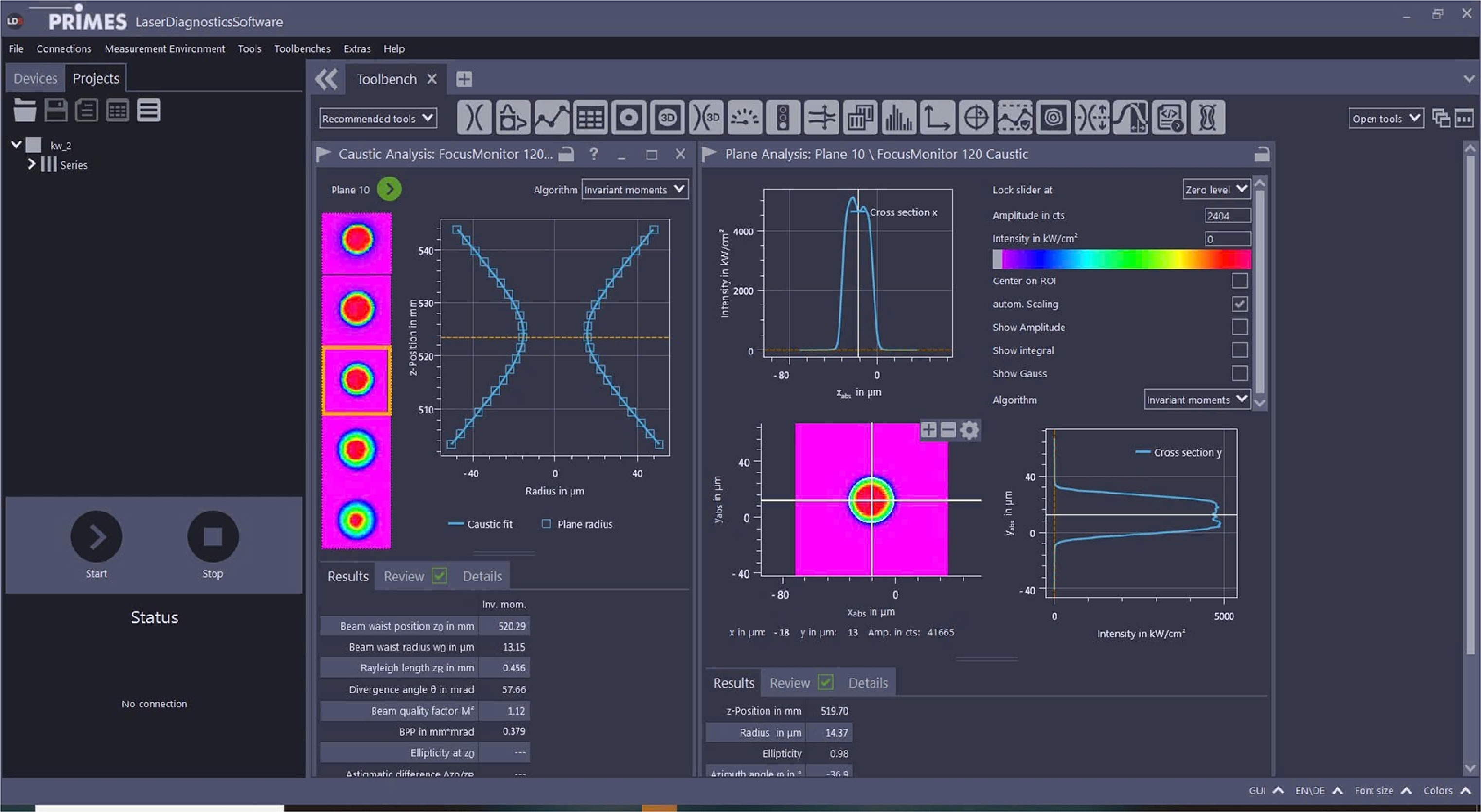This screenshot has height=812, width=1481.
Task: Switch to the Devices tab
Action: [x=35, y=78]
